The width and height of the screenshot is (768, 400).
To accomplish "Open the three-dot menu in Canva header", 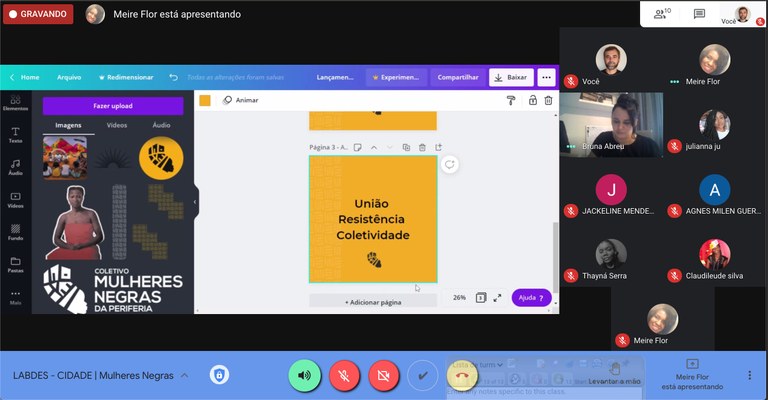I will 546,77.
